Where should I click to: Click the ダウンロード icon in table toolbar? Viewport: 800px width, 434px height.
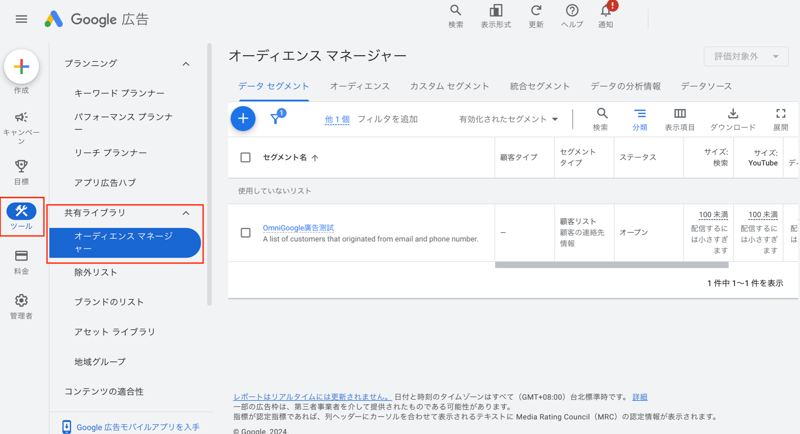732,114
